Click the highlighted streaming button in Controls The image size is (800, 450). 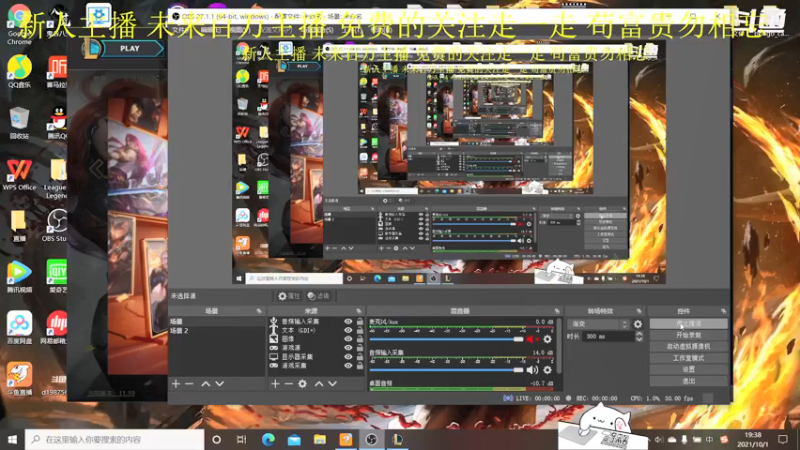click(x=688, y=323)
